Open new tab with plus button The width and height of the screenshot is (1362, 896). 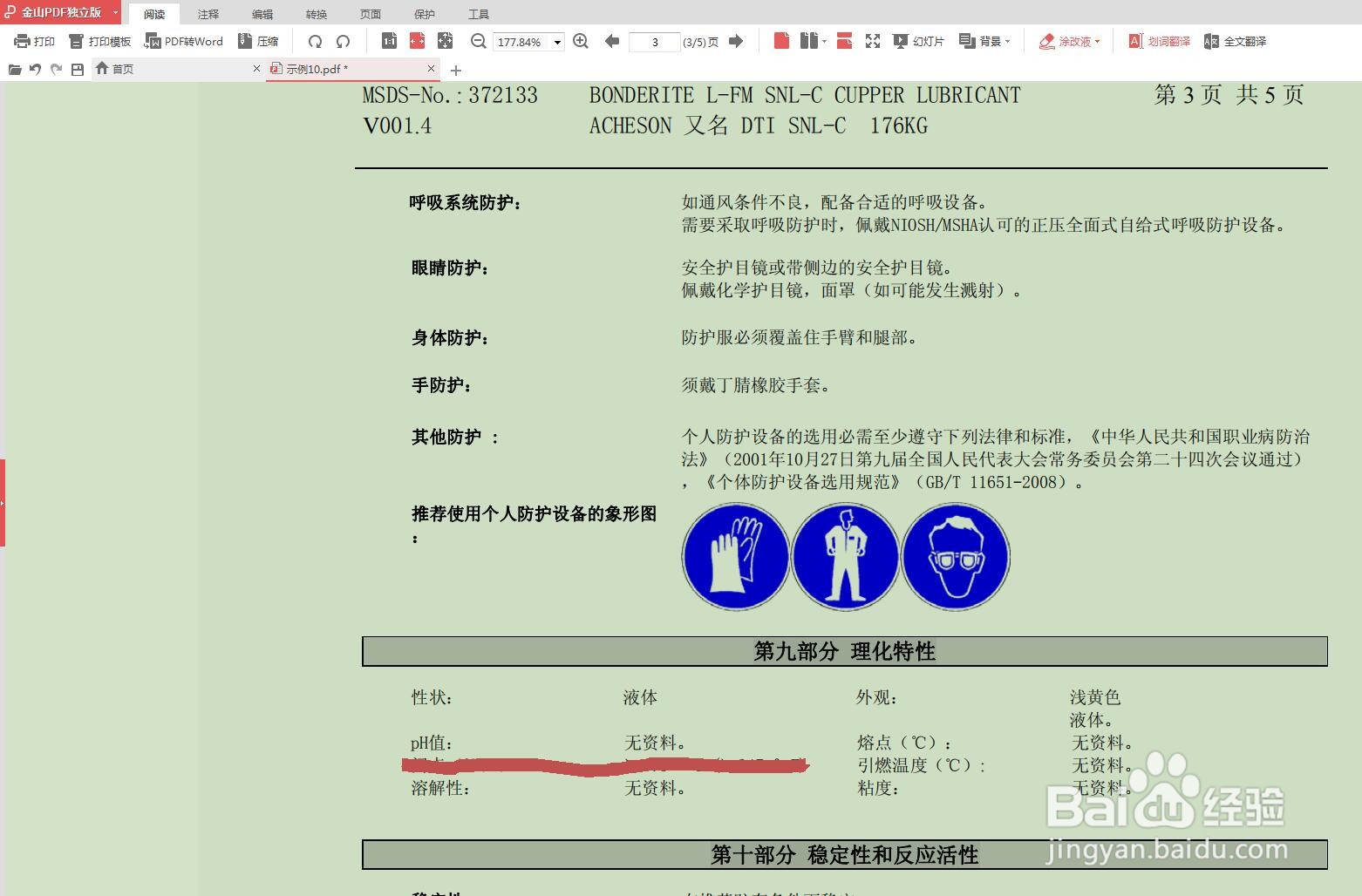pyautogui.click(x=455, y=70)
